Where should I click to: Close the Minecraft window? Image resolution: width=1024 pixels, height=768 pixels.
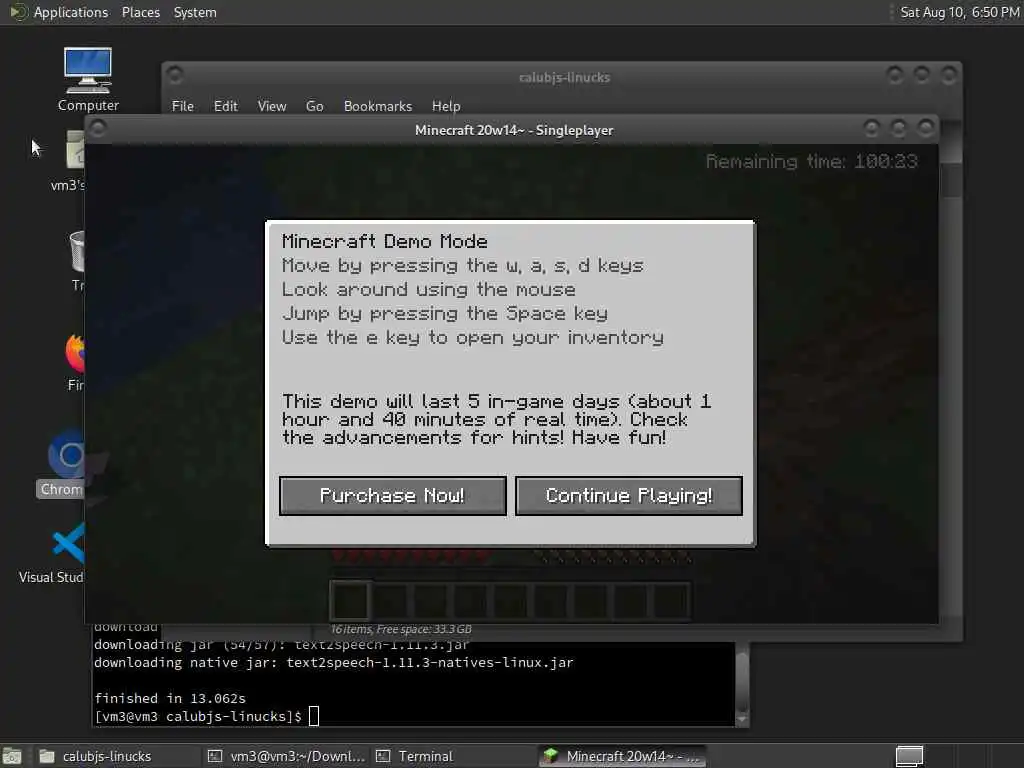[925, 128]
